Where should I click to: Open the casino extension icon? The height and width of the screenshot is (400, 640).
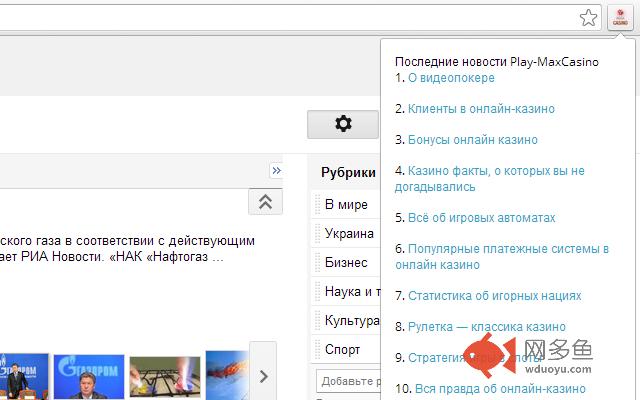click(x=620, y=18)
